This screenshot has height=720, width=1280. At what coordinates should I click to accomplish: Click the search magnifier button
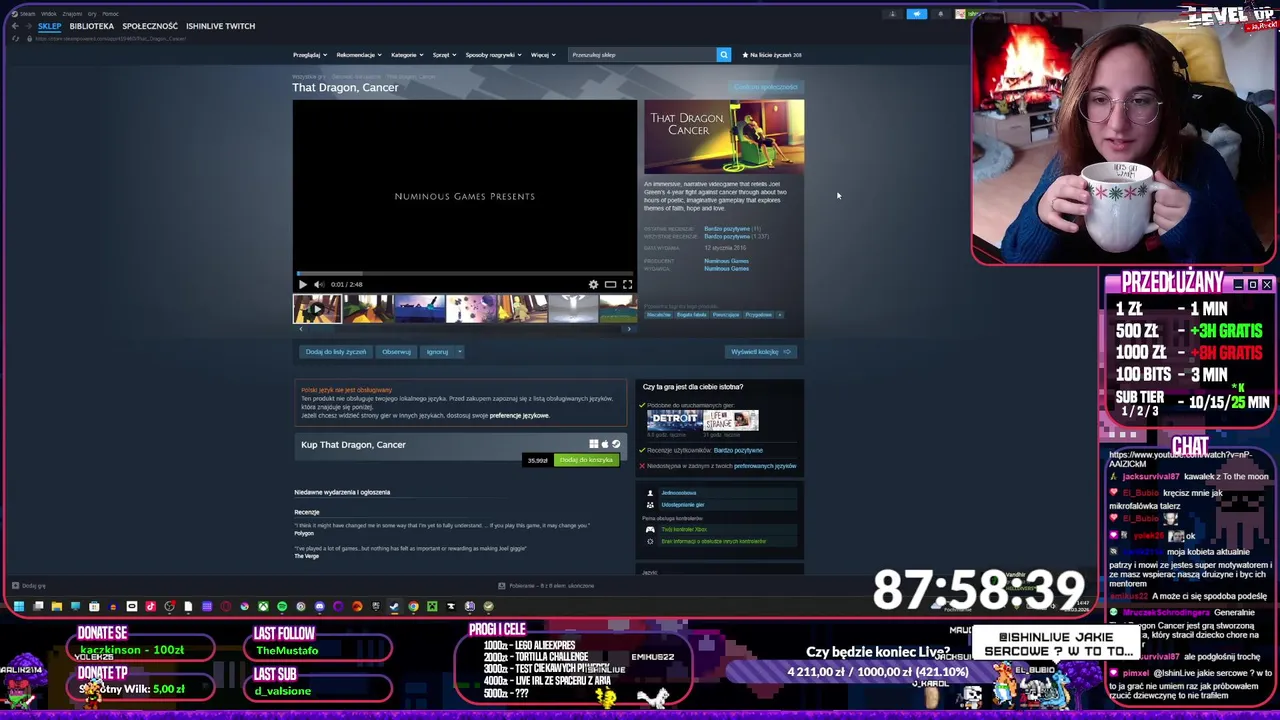click(724, 55)
